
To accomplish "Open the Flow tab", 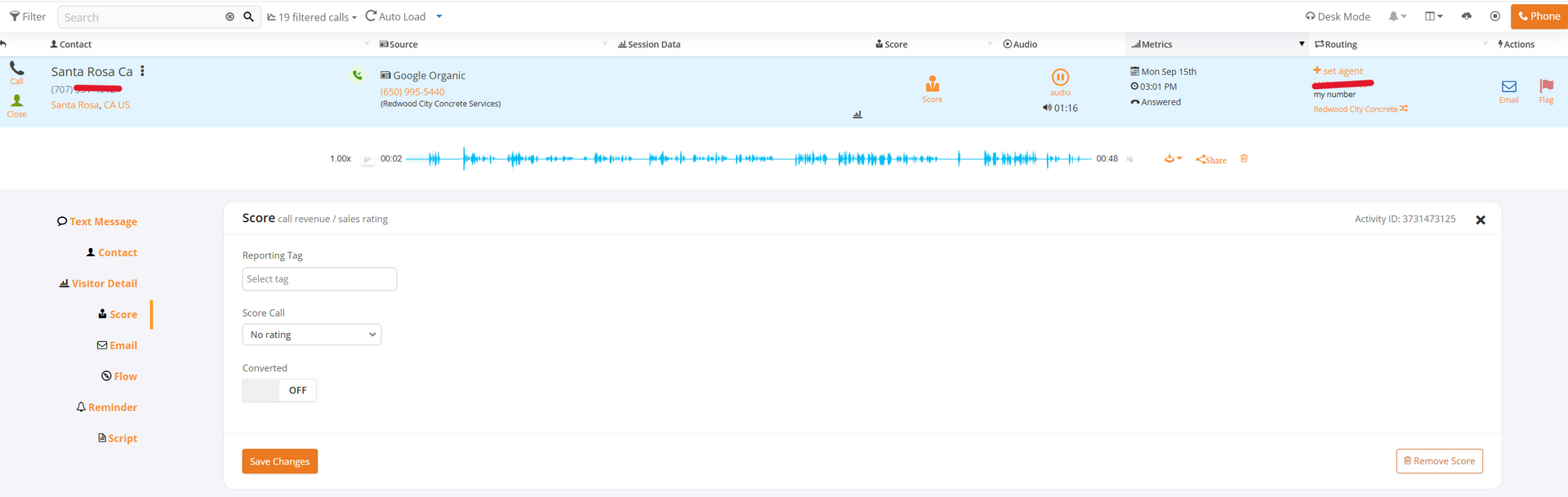I will pyautogui.click(x=119, y=376).
